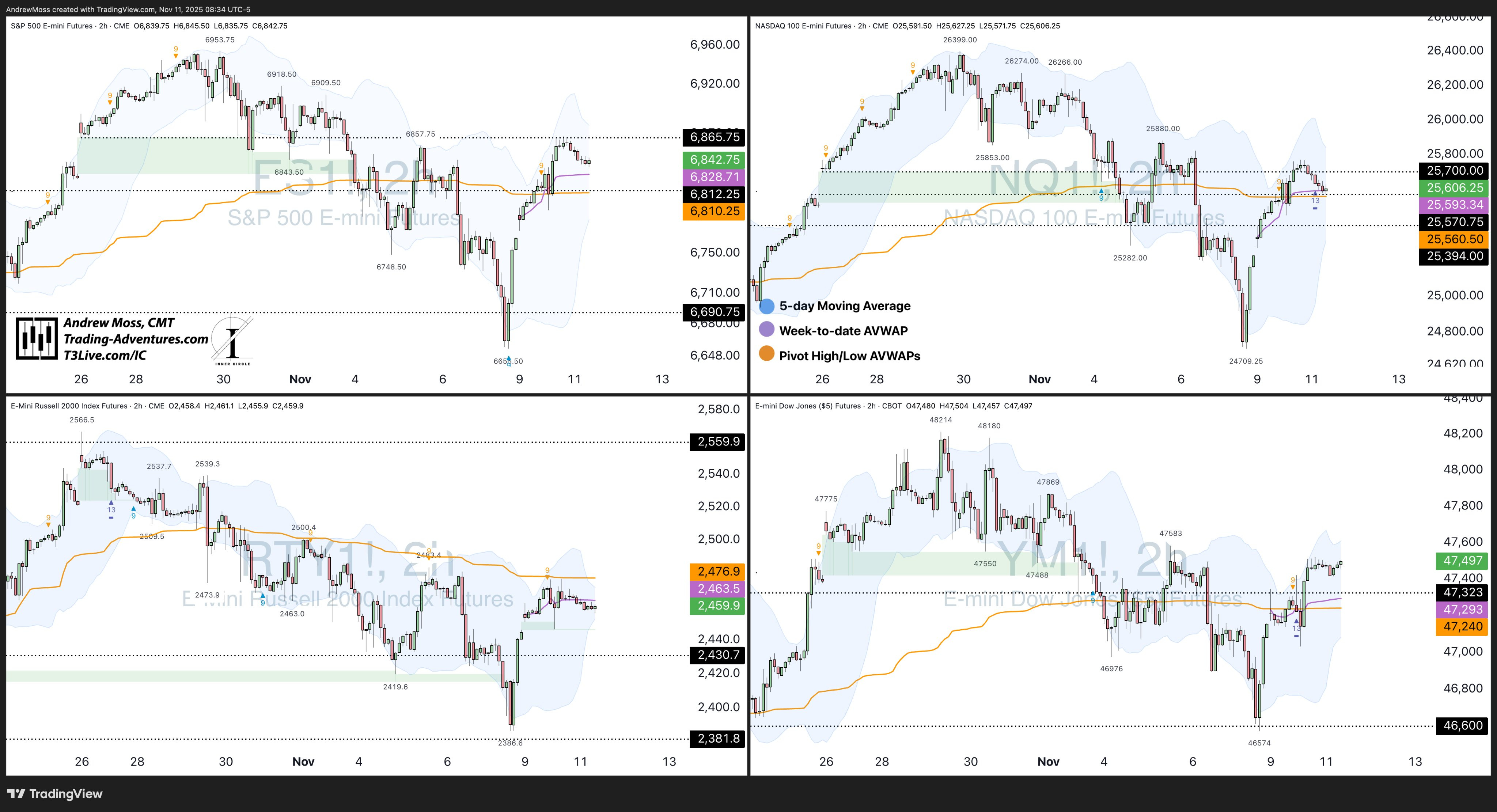Click the purple 13 marker on Dow chart

[x=1296, y=628]
